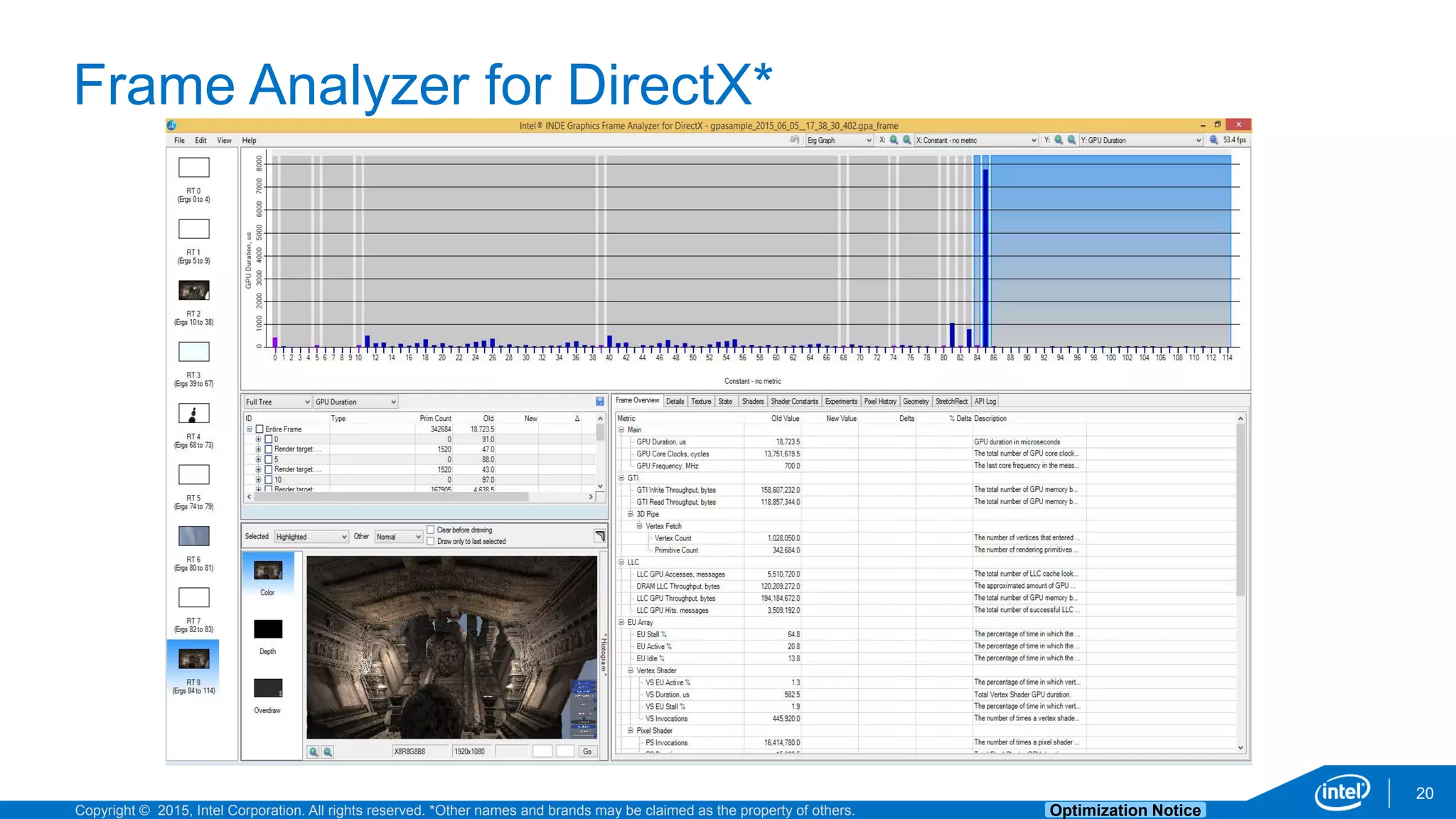Sort by the Old Value column header
The width and height of the screenshot is (1456, 819).
coord(786,419)
